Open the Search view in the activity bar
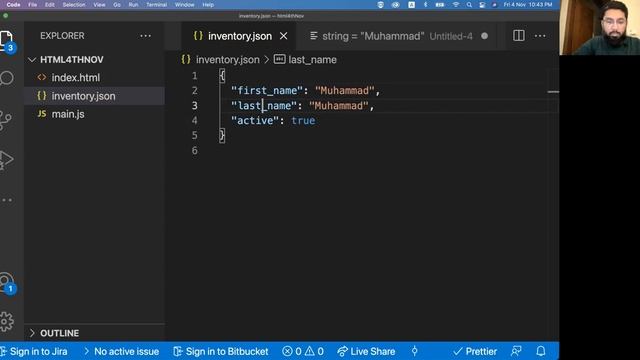This screenshot has width=640, height=360. coord(7,78)
